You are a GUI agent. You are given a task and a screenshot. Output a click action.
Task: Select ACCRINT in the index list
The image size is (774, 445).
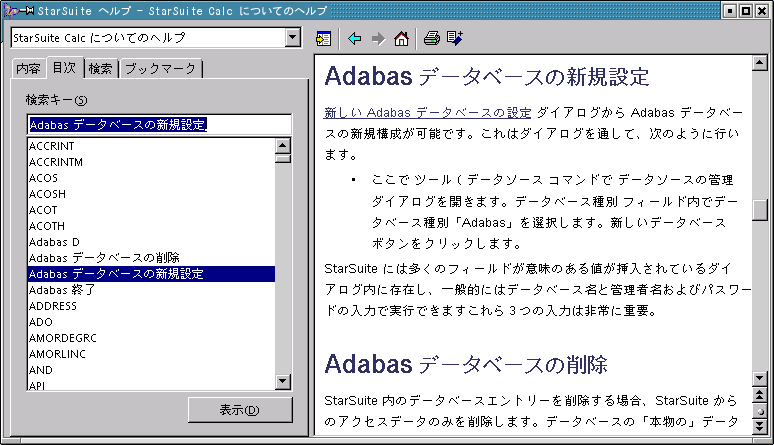151,146
